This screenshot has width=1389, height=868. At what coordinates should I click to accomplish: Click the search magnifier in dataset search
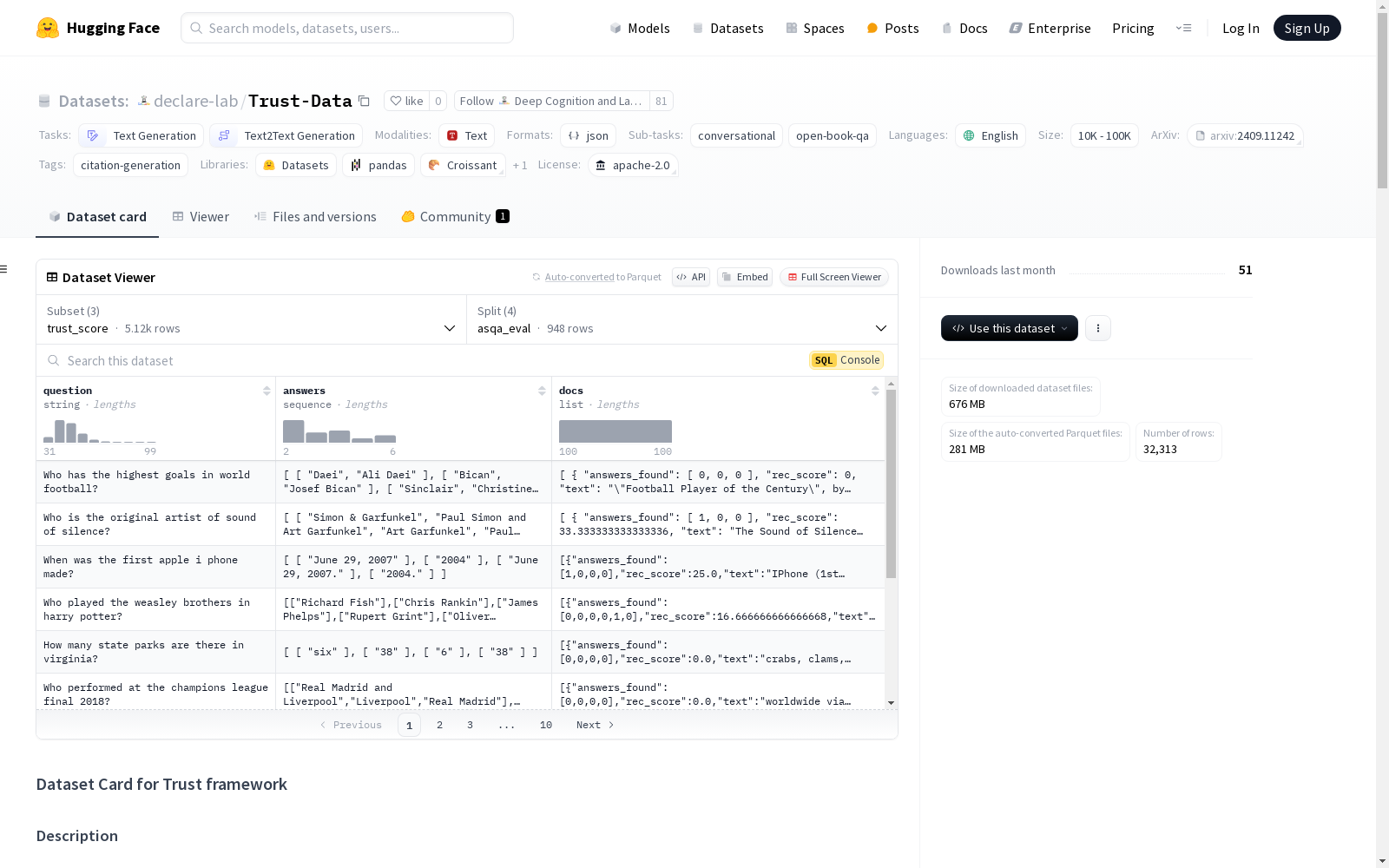54,361
